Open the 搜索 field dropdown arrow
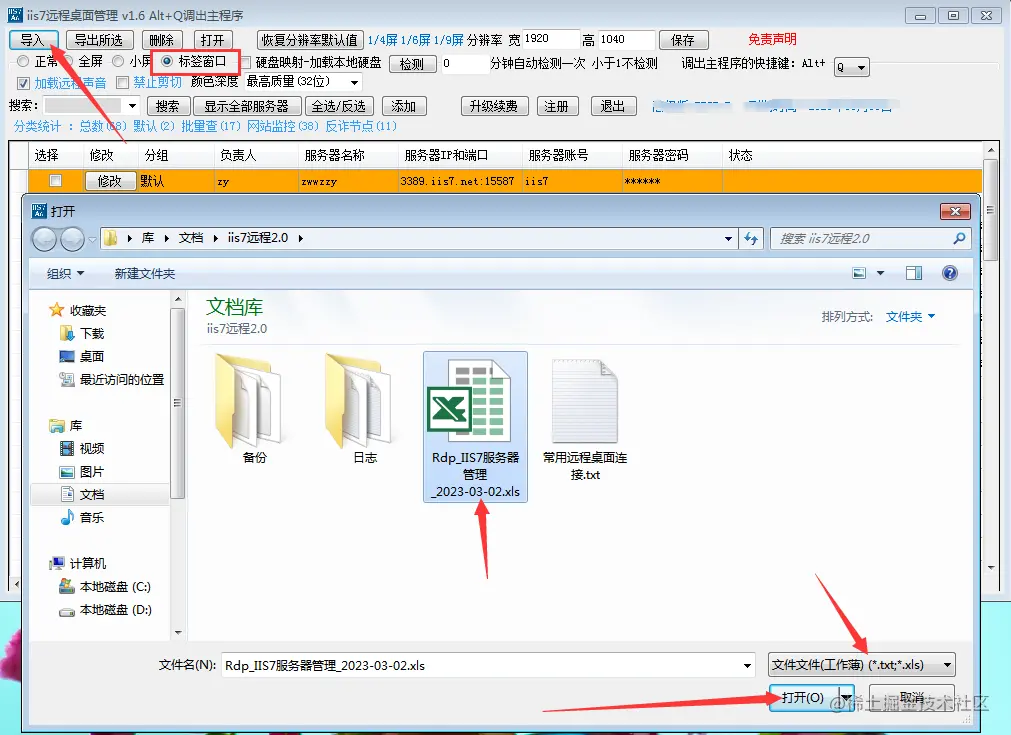The width and height of the screenshot is (1011, 735). coord(132,106)
